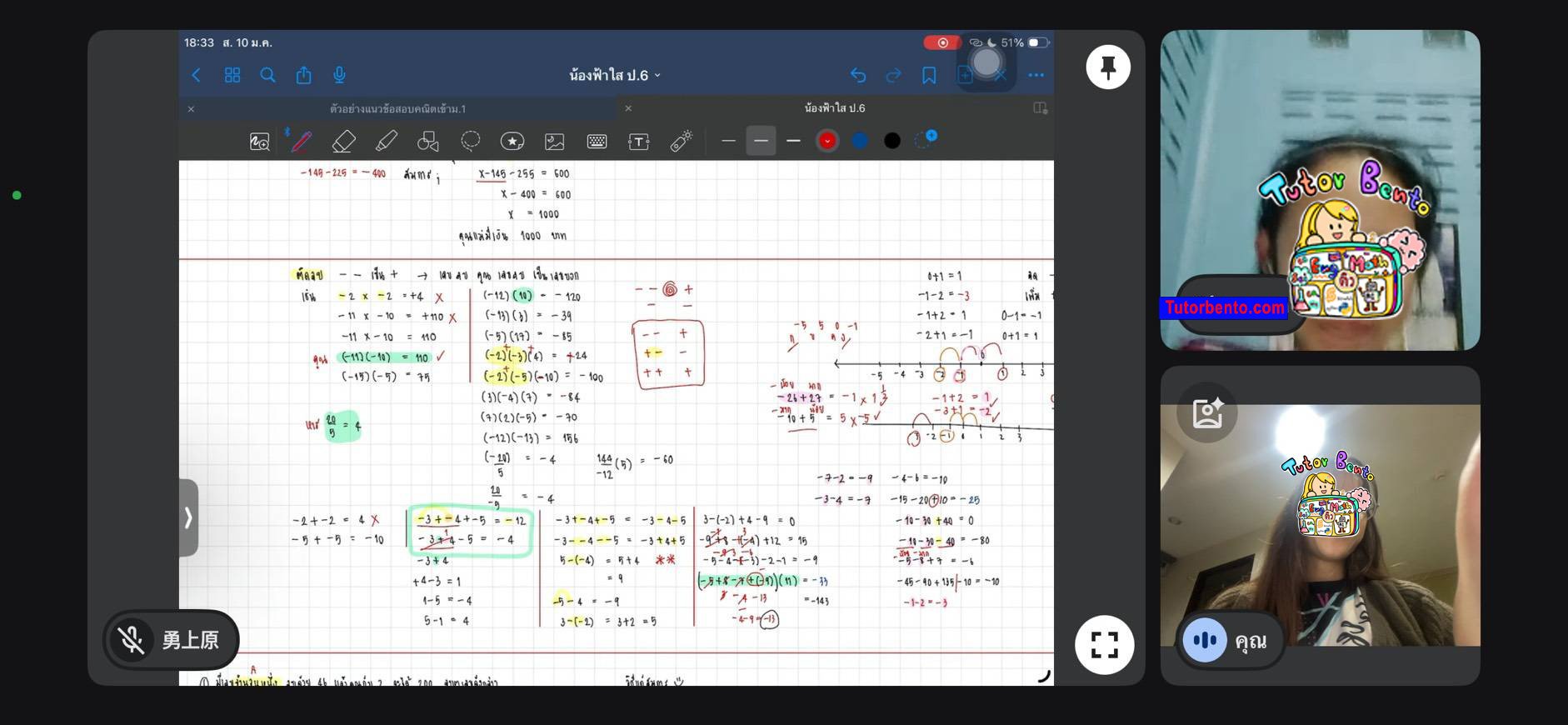Close the ตัวอย่างแนวข้อสอบคณิตเข้าม.1 tab
This screenshot has height=725, width=1568.
click(191, 109)
